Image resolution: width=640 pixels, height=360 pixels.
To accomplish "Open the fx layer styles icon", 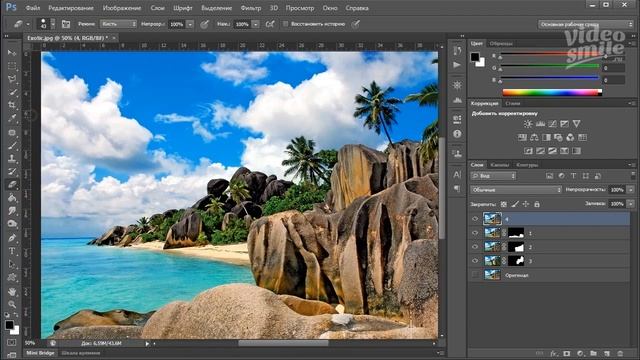I will pos(553,353).
